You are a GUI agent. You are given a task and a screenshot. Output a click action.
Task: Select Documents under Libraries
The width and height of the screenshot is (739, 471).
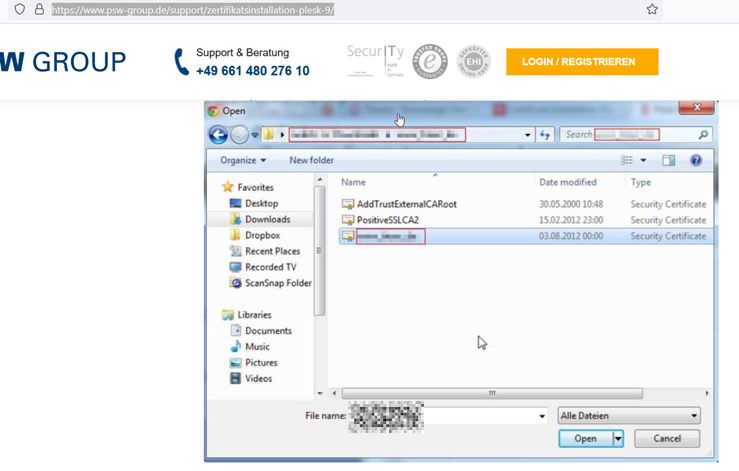[268, 331]
